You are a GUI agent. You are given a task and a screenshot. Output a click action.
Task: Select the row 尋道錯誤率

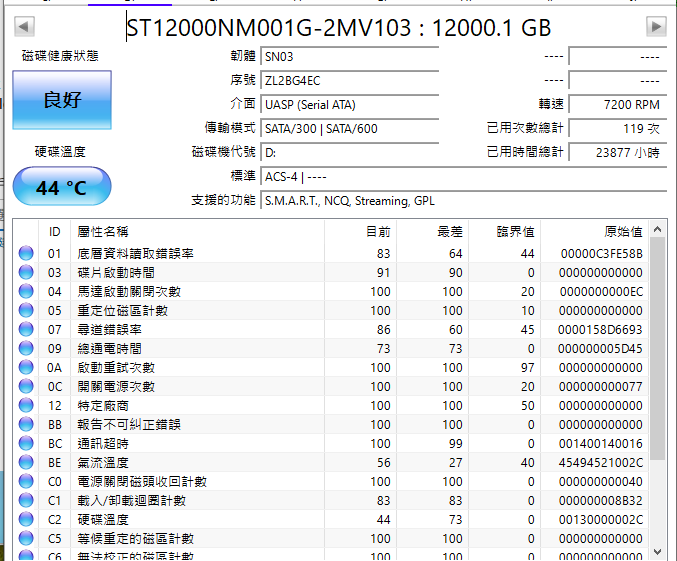(x=331, y=329)
